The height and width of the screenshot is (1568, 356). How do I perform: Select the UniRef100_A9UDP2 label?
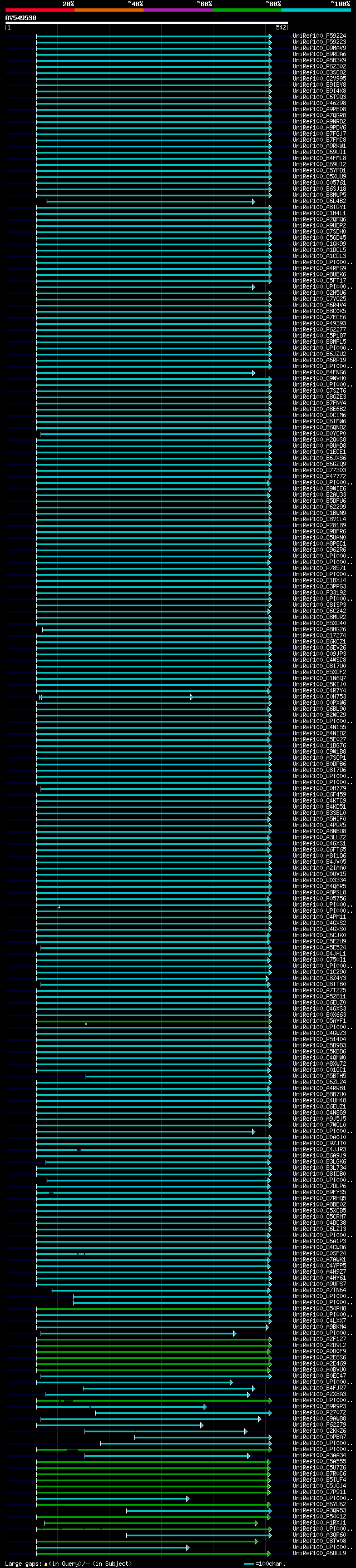(319, 225)
